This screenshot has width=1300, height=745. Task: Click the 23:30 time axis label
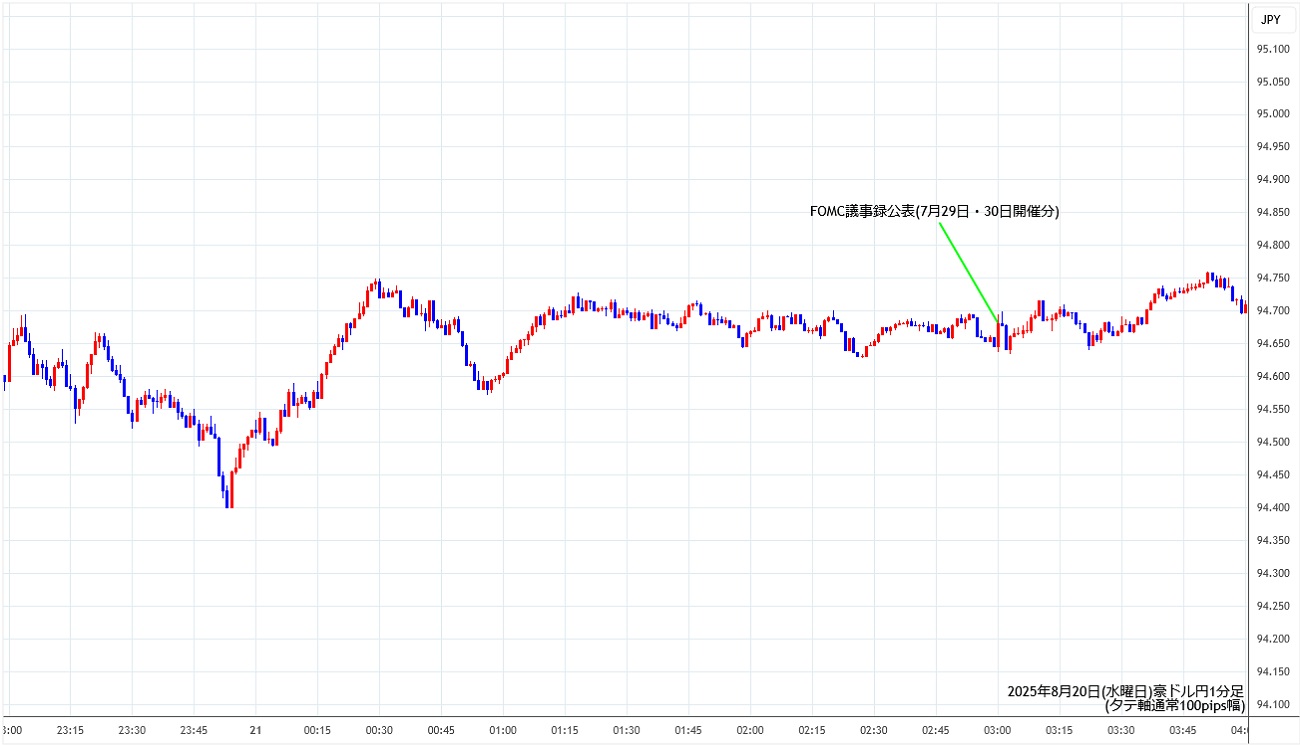[x=132, y=730]
